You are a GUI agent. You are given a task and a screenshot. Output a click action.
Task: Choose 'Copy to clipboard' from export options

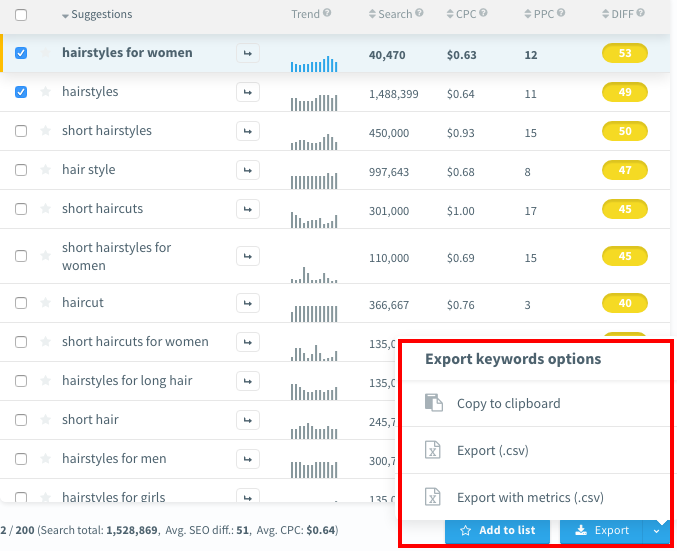point(508,403)
